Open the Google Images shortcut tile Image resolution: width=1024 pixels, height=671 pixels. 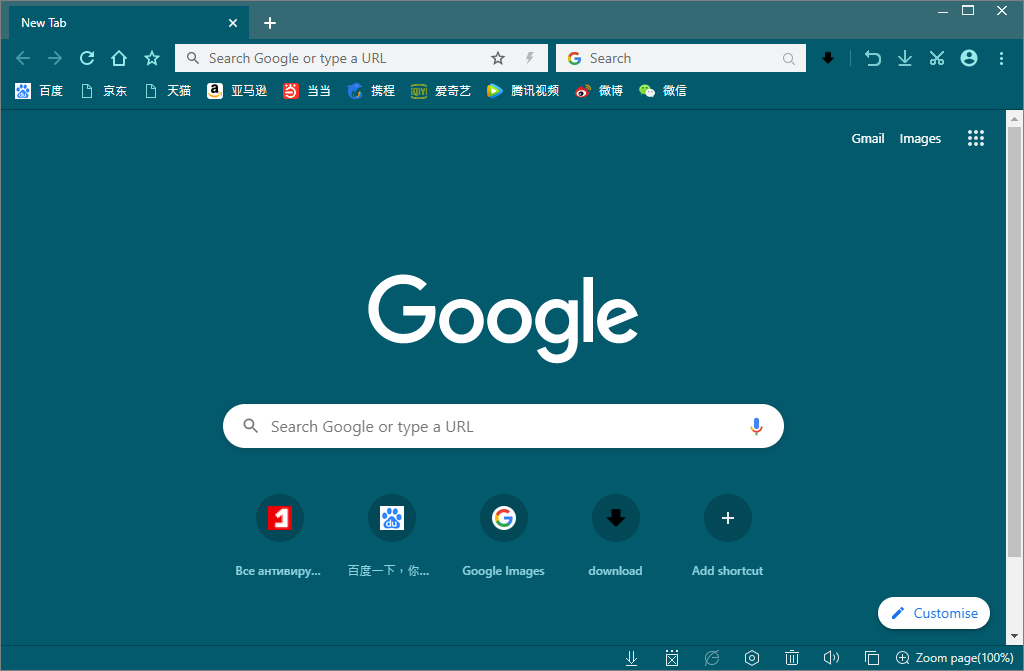coord(503,536)
